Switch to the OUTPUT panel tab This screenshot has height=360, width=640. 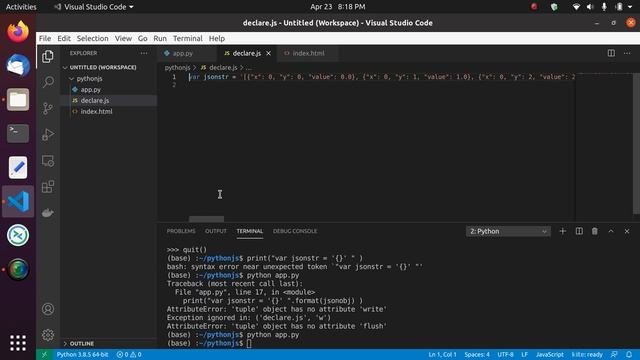coord(216,231)
